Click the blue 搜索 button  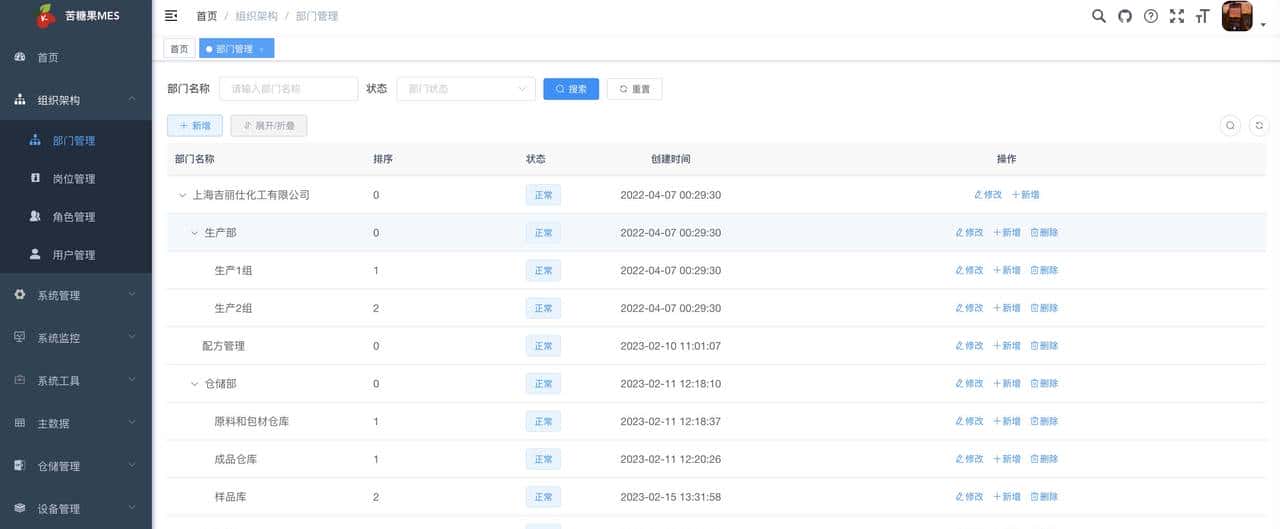(x=571, y=89)
